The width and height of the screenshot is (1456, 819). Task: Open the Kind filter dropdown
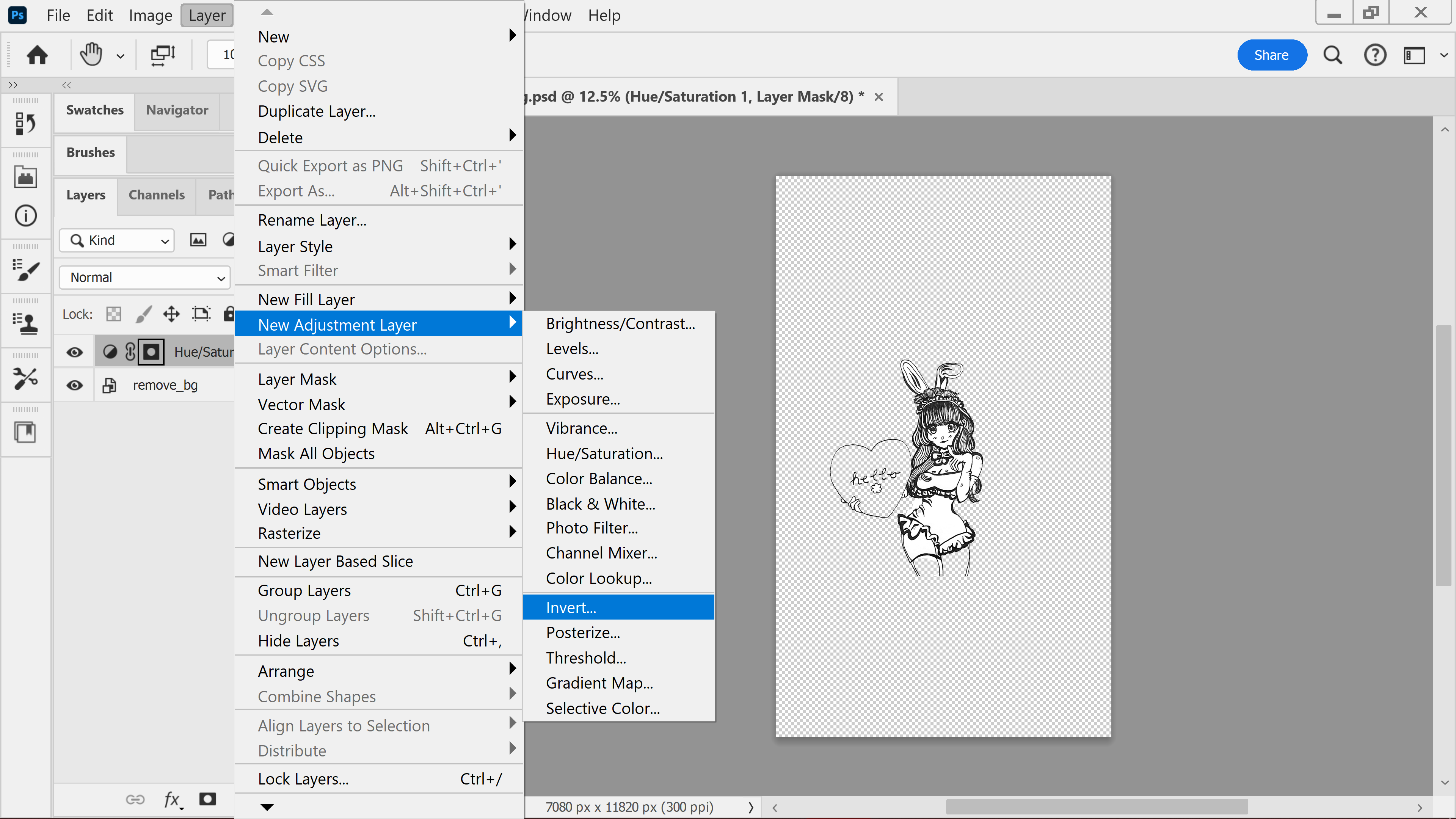pos(117,240)
